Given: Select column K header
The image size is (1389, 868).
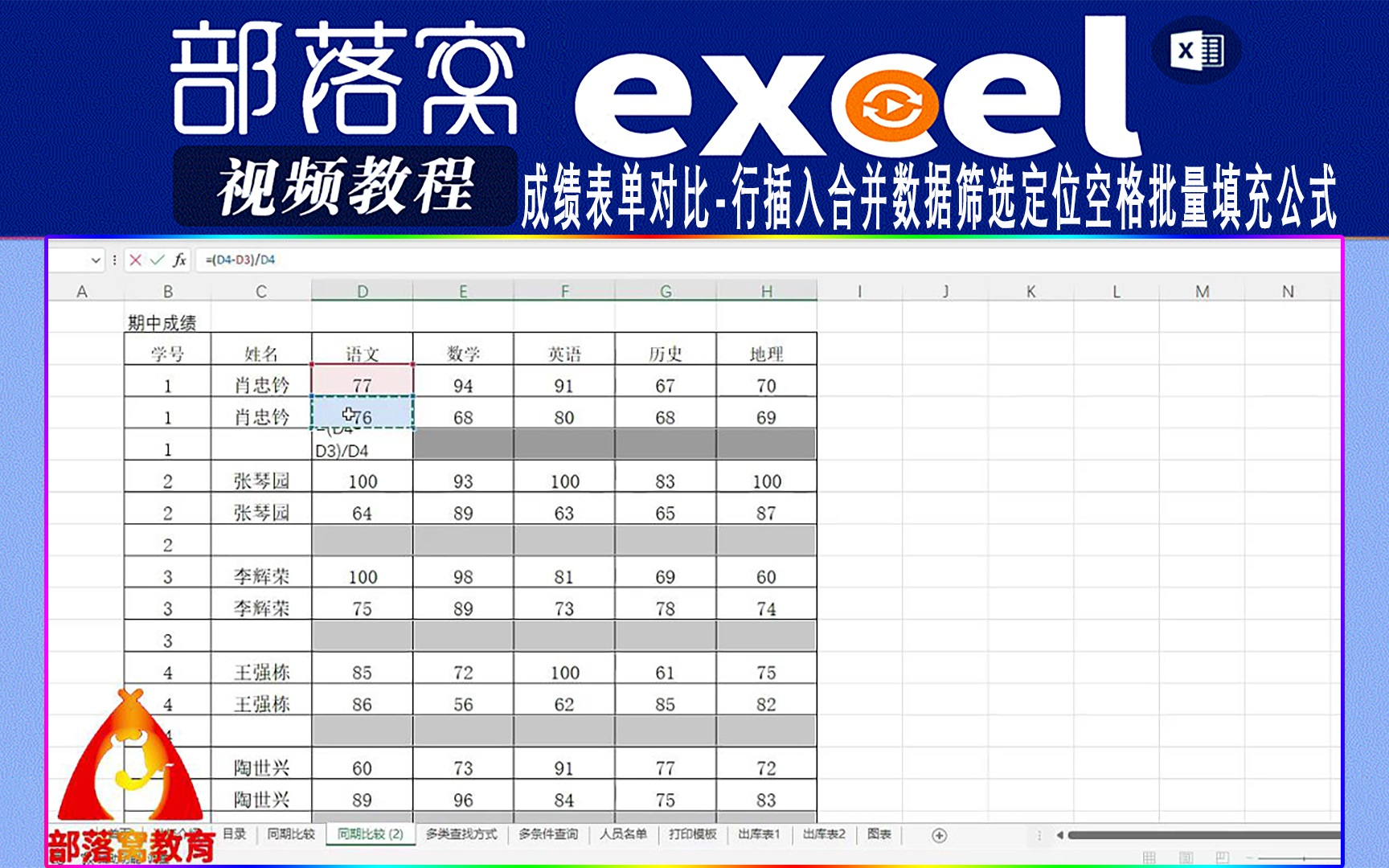Looking at the screenshot, I should click(x=1030, y=291).
